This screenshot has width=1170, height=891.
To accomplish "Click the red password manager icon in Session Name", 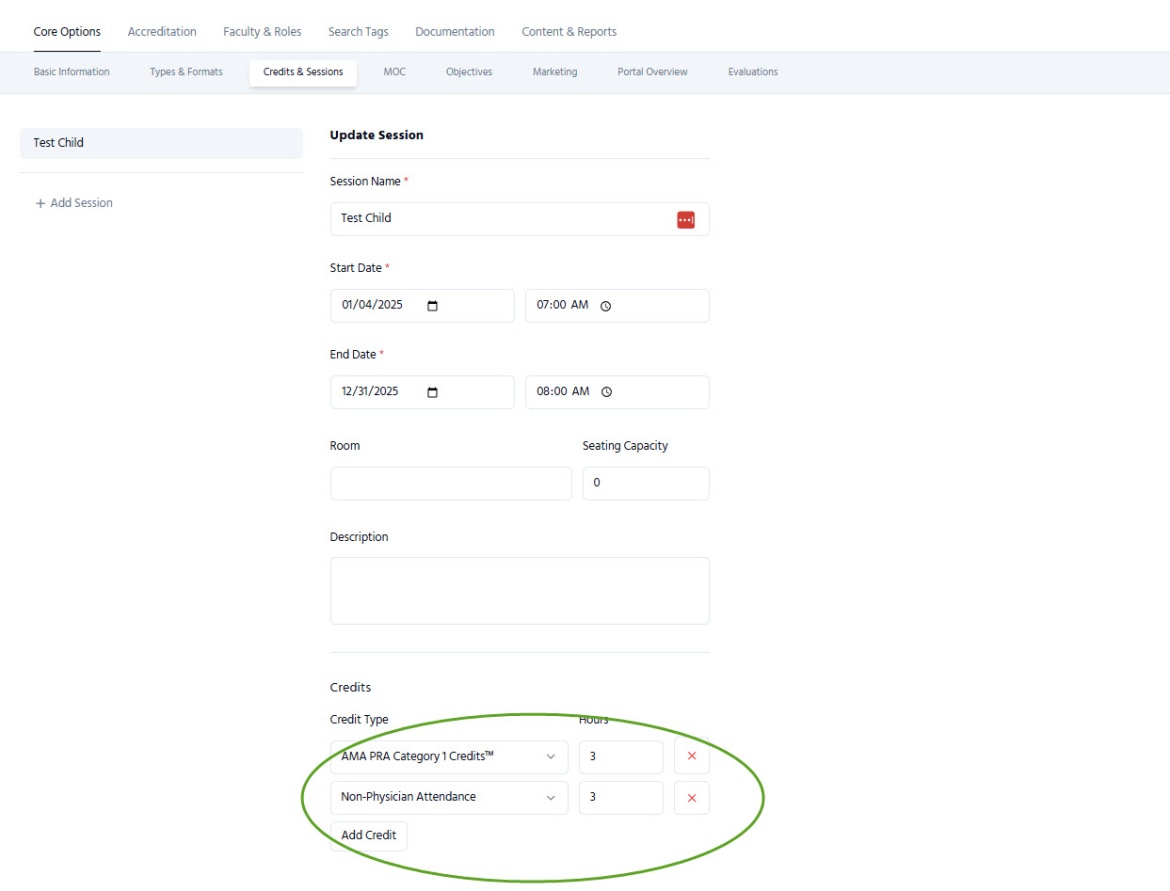I will [685, 219].
